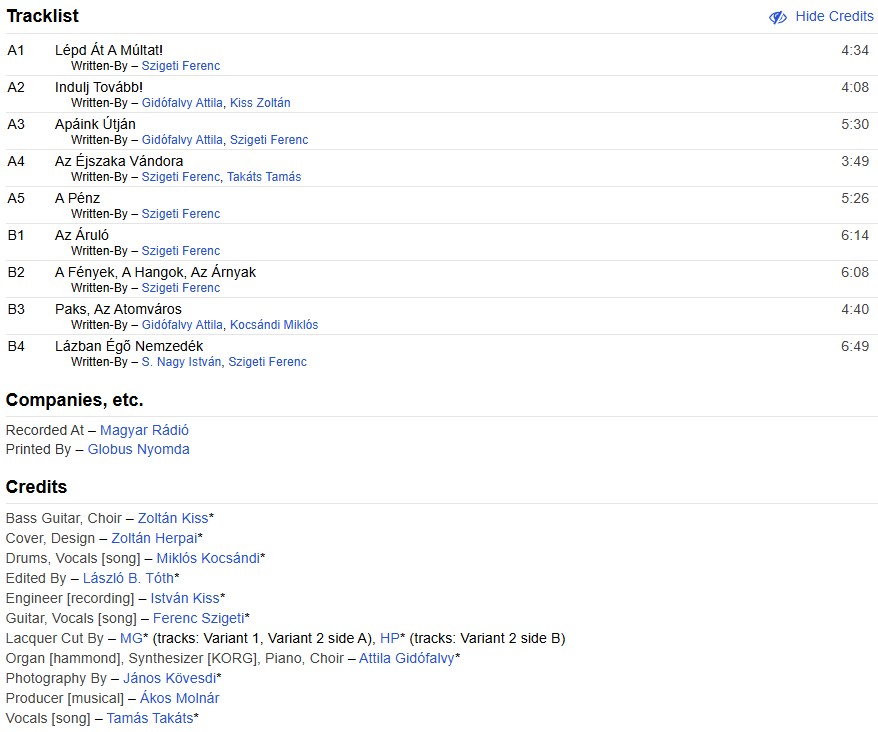The width and height of the screenshot is (878, 732).
Task: Click the HP lacquer cut link
Action: (x=389, y=638)
